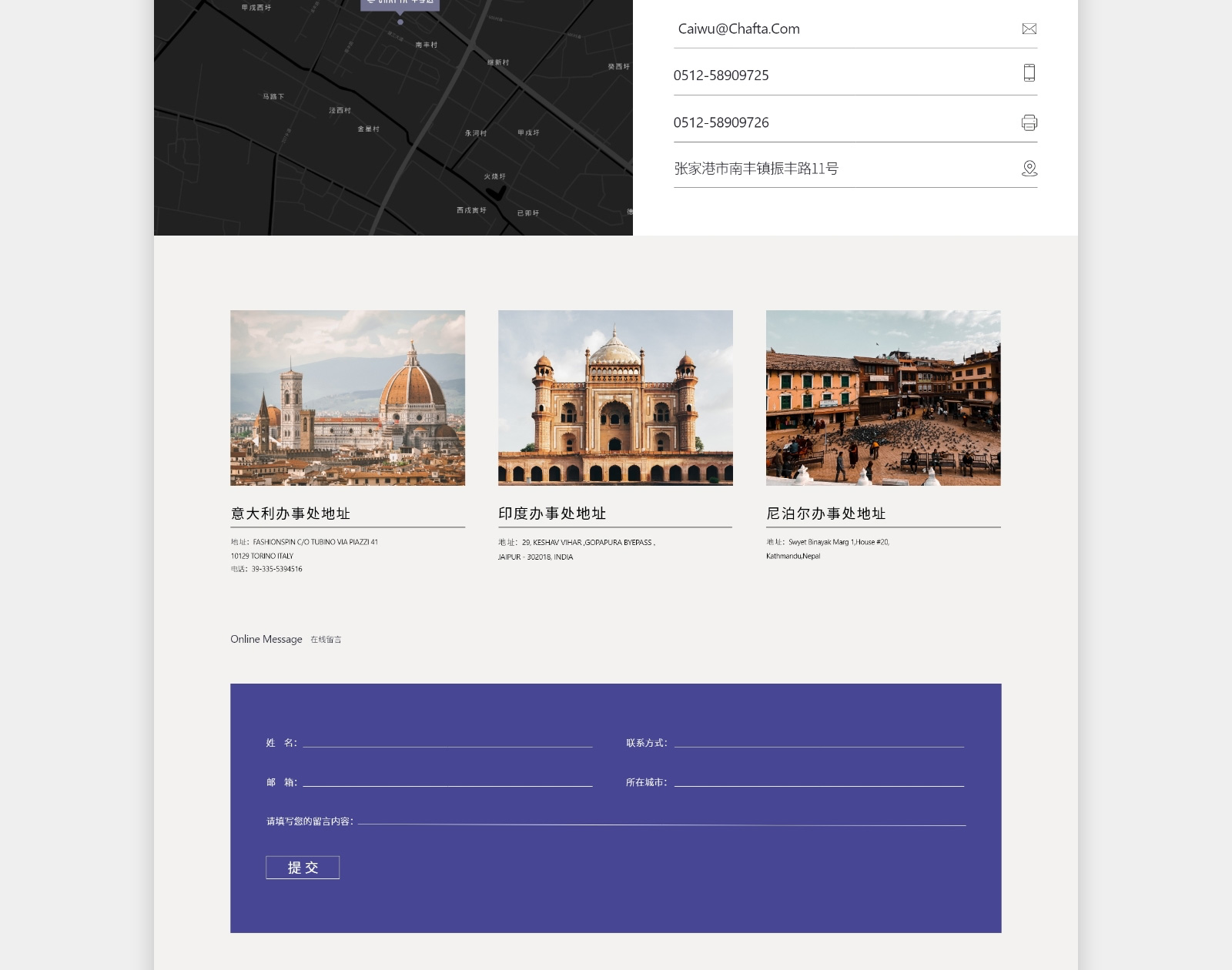Click the 尼泊尔办事处地址 heading

(825, 513)
